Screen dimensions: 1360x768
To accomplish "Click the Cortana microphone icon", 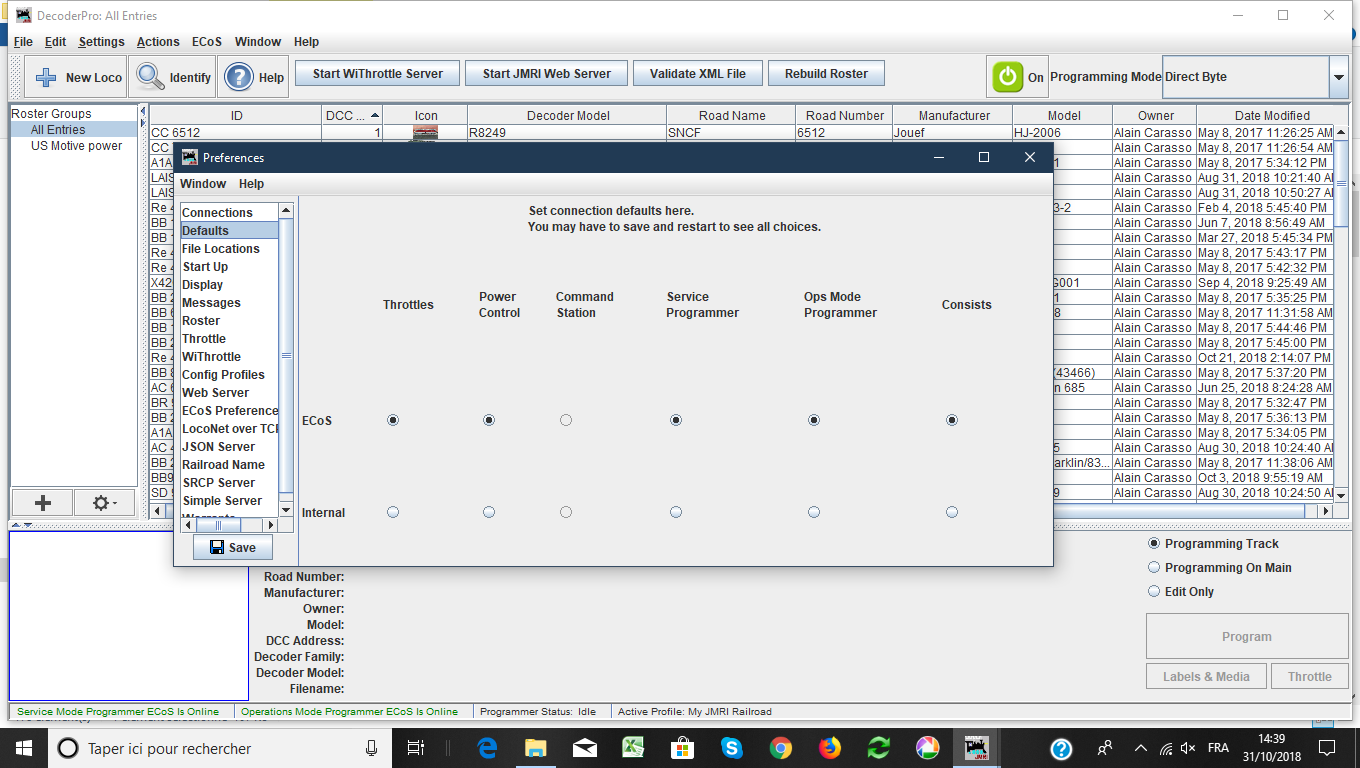I will pyautogui.click(x=372, y=748).
